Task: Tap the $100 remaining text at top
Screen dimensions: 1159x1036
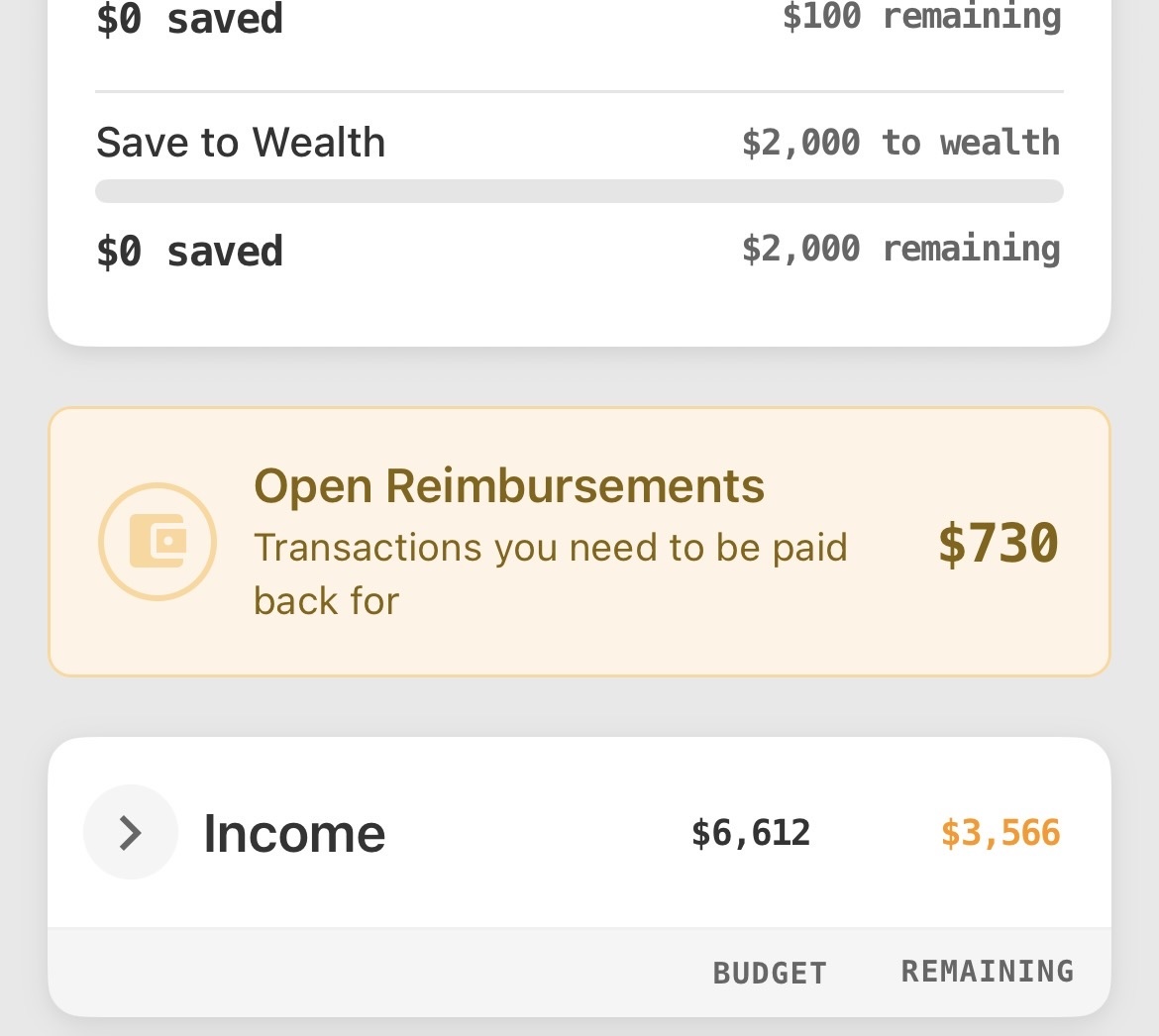Action: point(921,16)
